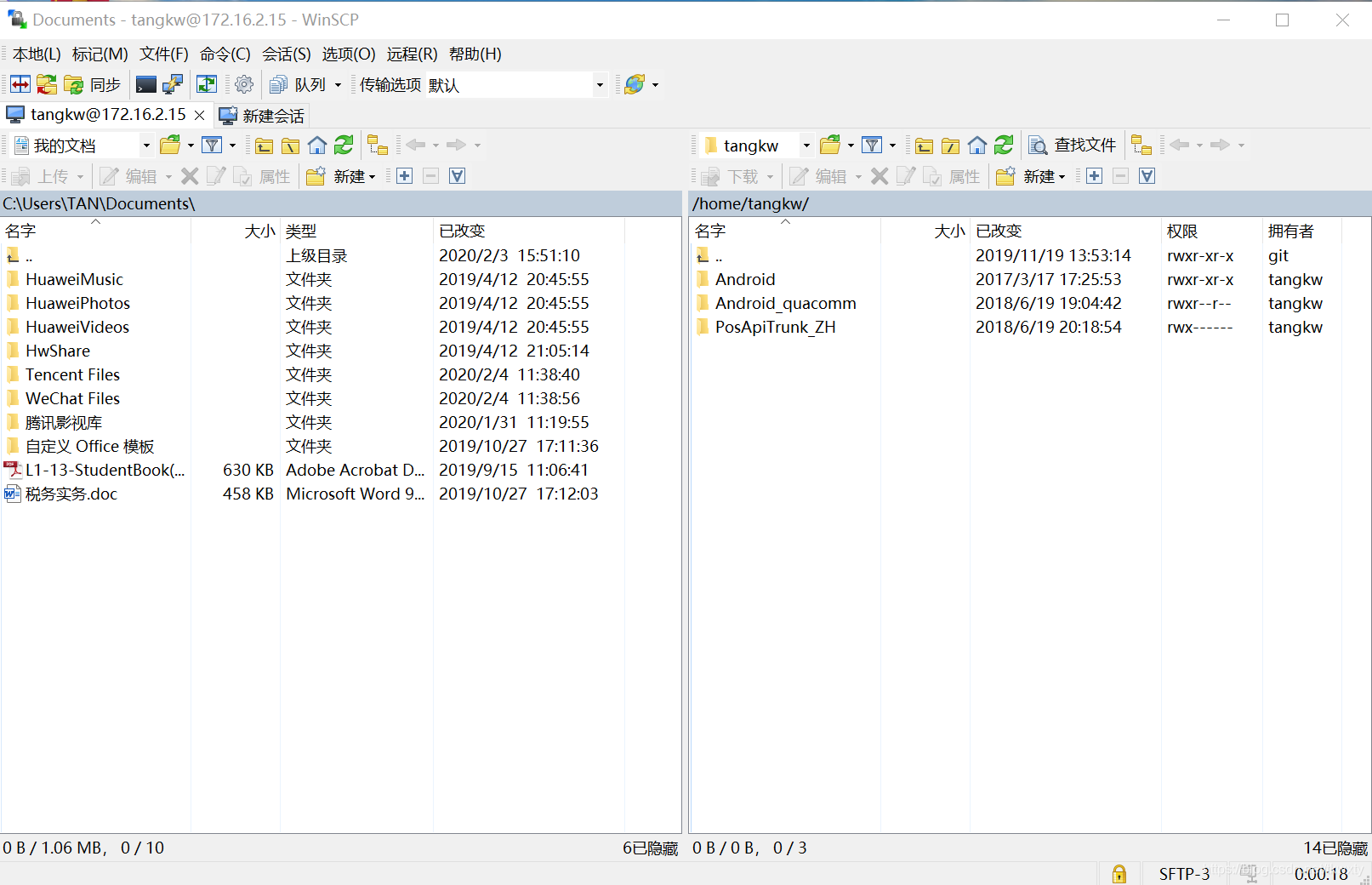Click local panel open directory folder icon
The height and width of the screenshot is (885, 1372).
point(170,146)
